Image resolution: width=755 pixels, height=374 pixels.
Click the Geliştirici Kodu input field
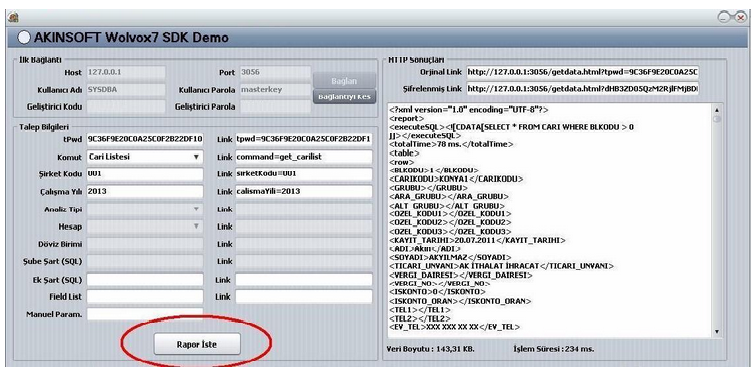pos(126,106)
